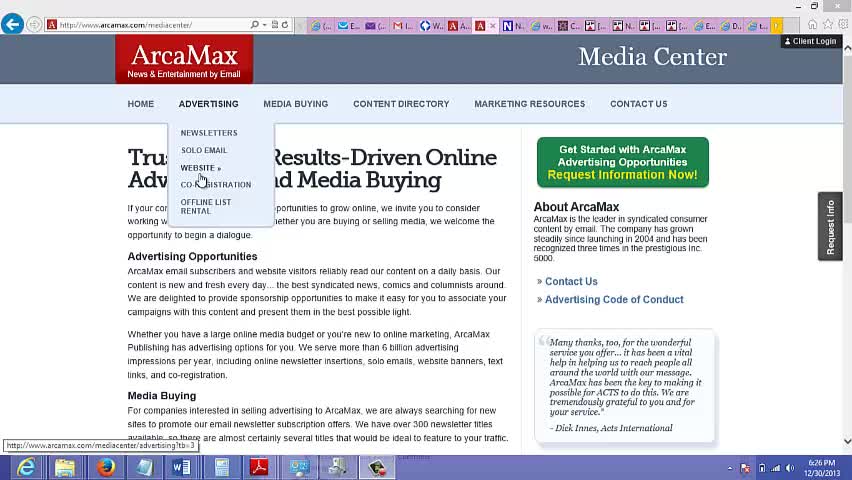
Task: Open File Explorer from the taskbar
Action: 65,467
